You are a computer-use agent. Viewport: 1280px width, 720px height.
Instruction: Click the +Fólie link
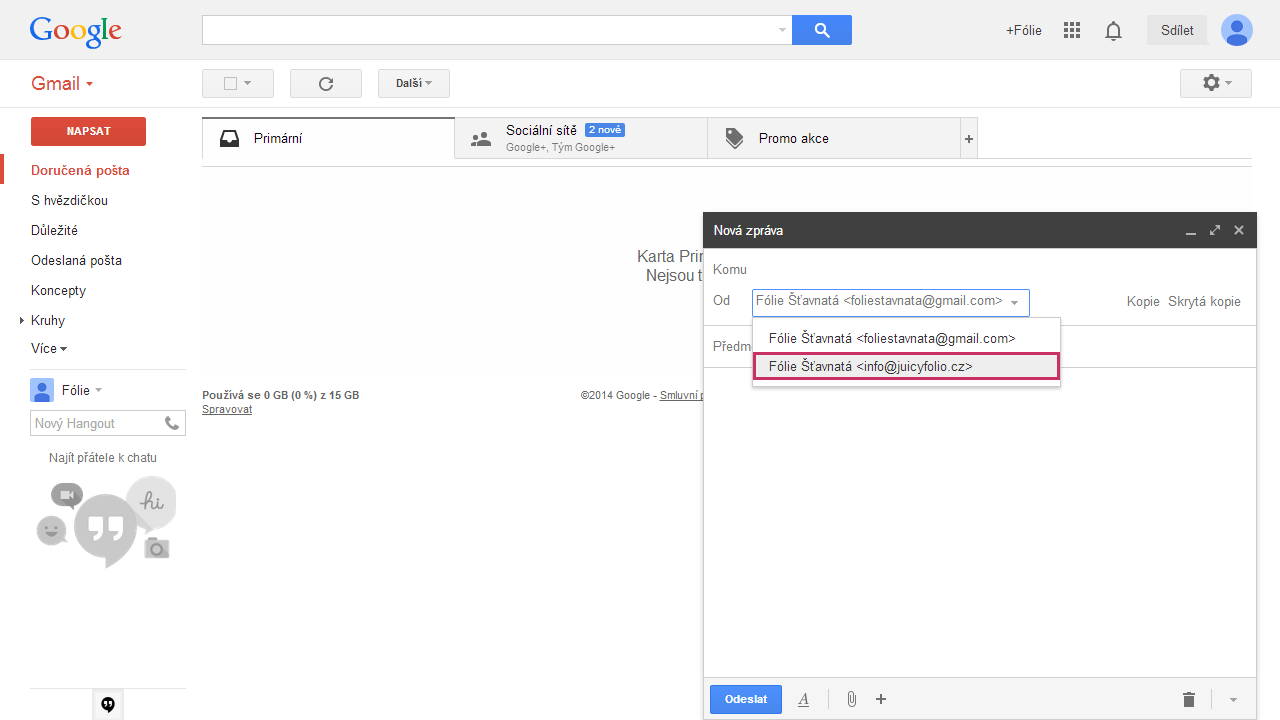click(x=1023, y=30)
